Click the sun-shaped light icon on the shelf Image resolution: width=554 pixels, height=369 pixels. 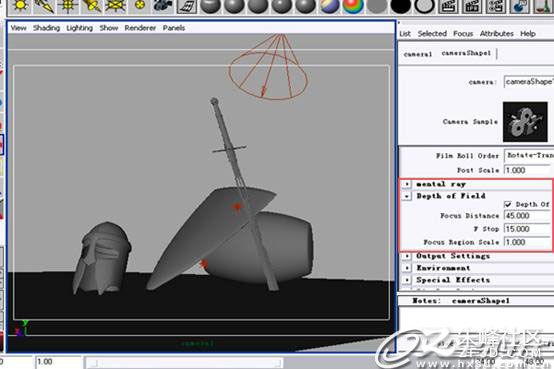pyautogui.click(x=20, y=6)
